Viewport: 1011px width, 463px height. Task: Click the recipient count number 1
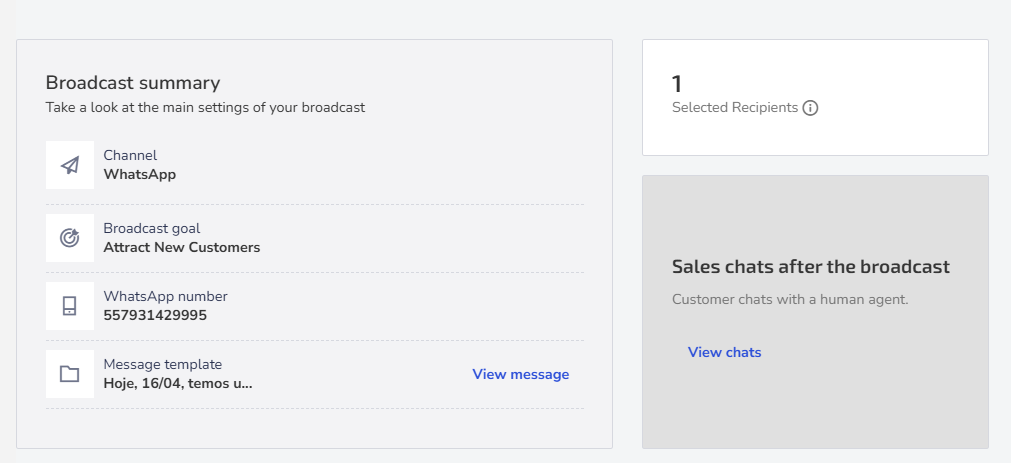point(677,84)
